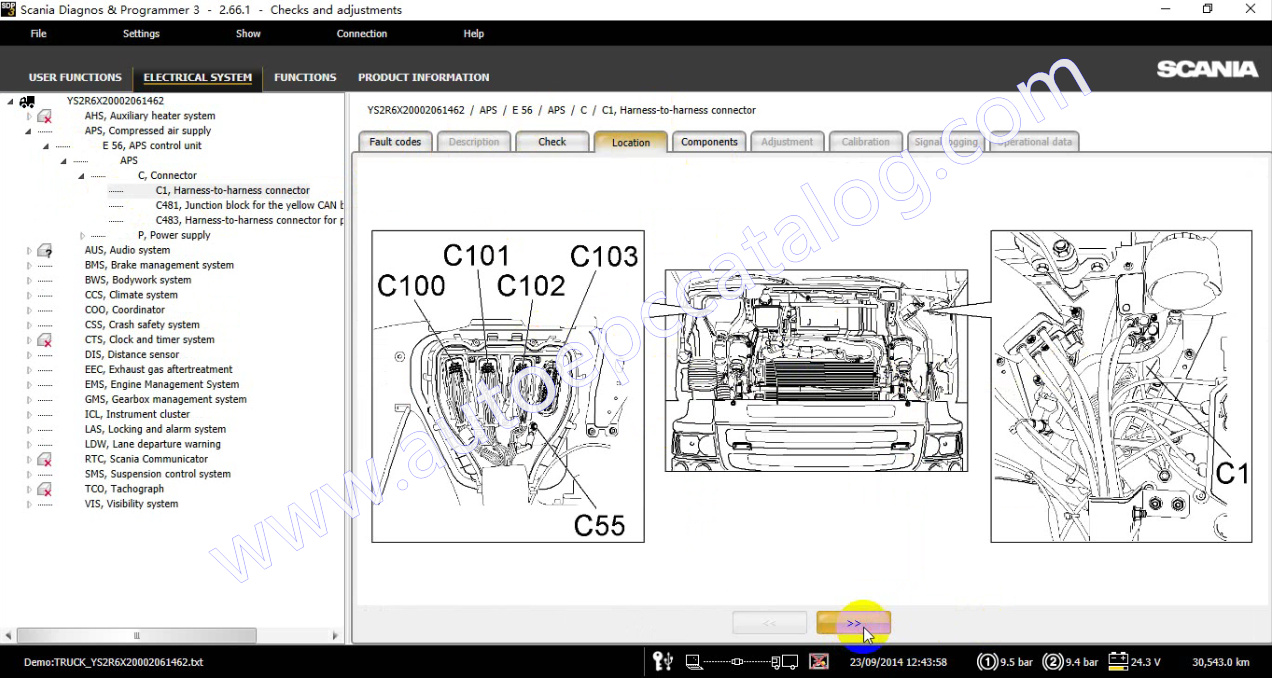Open the Location tab
1272x678 pixels.
(631, 142)
